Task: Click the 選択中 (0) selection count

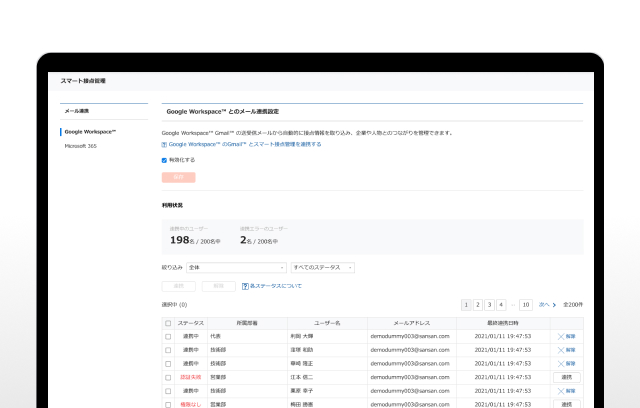Action: point(174,305)
